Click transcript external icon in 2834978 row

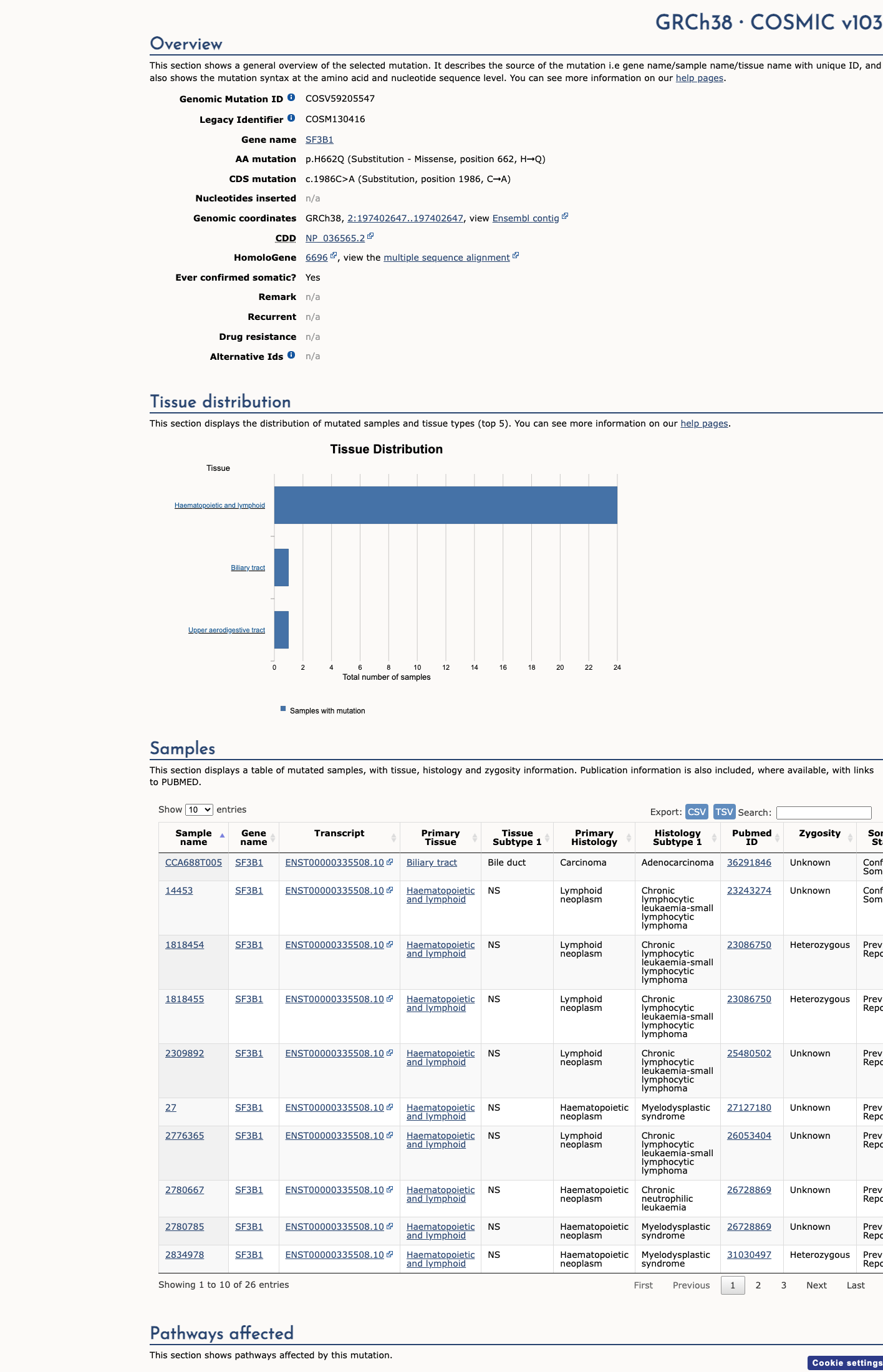pyautogui.click(x=390, y=1254)
